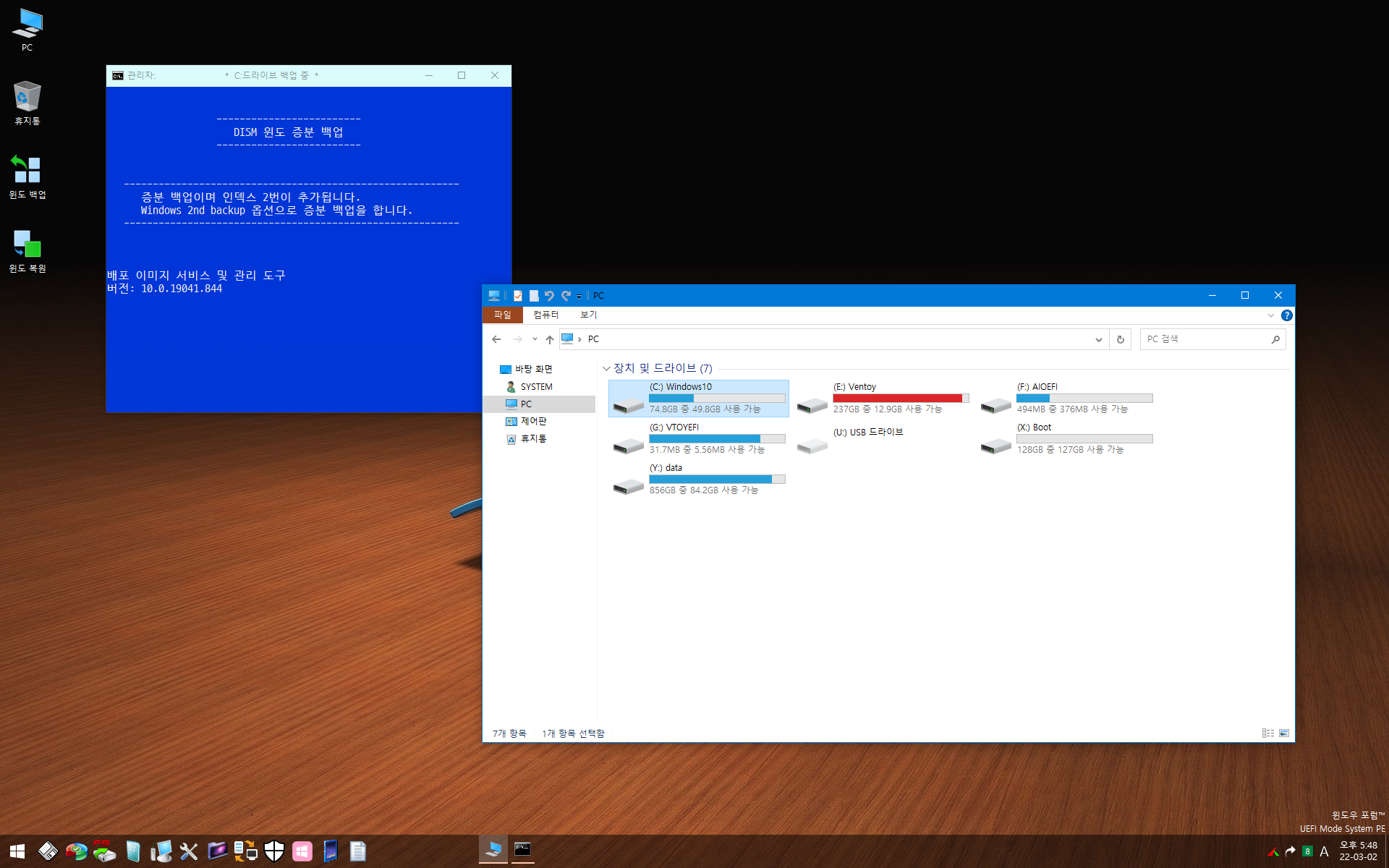Open the 컴퓨터 ribbon tab
This screenshot has height=868, width=1389.
[545, 315]
